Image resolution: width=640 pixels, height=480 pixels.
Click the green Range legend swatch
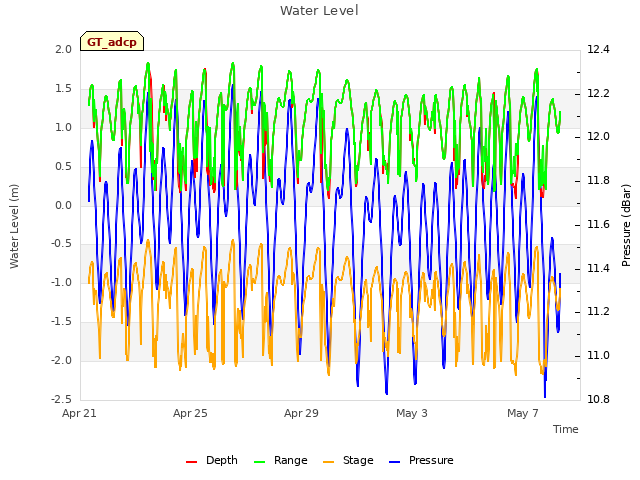(260, 462)
